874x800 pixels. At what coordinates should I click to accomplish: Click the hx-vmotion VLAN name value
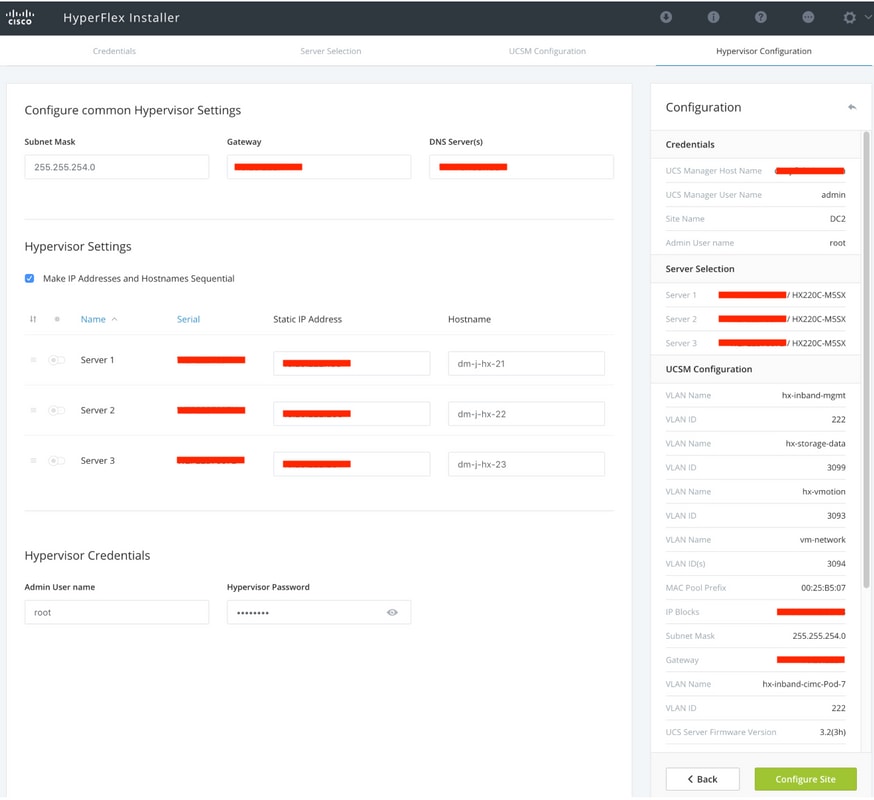click(824, 492)
